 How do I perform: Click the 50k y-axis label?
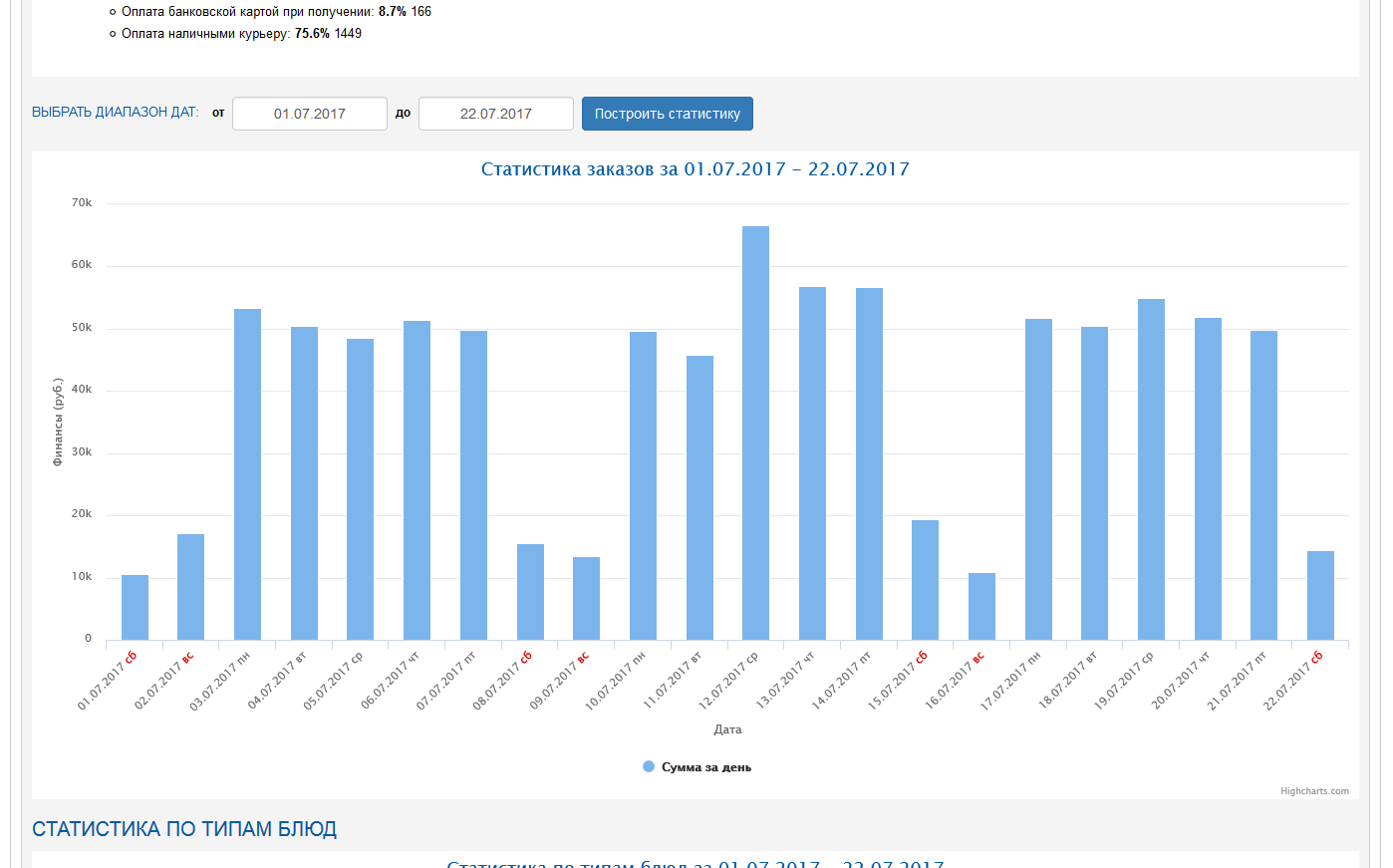(x=82, y=328)
